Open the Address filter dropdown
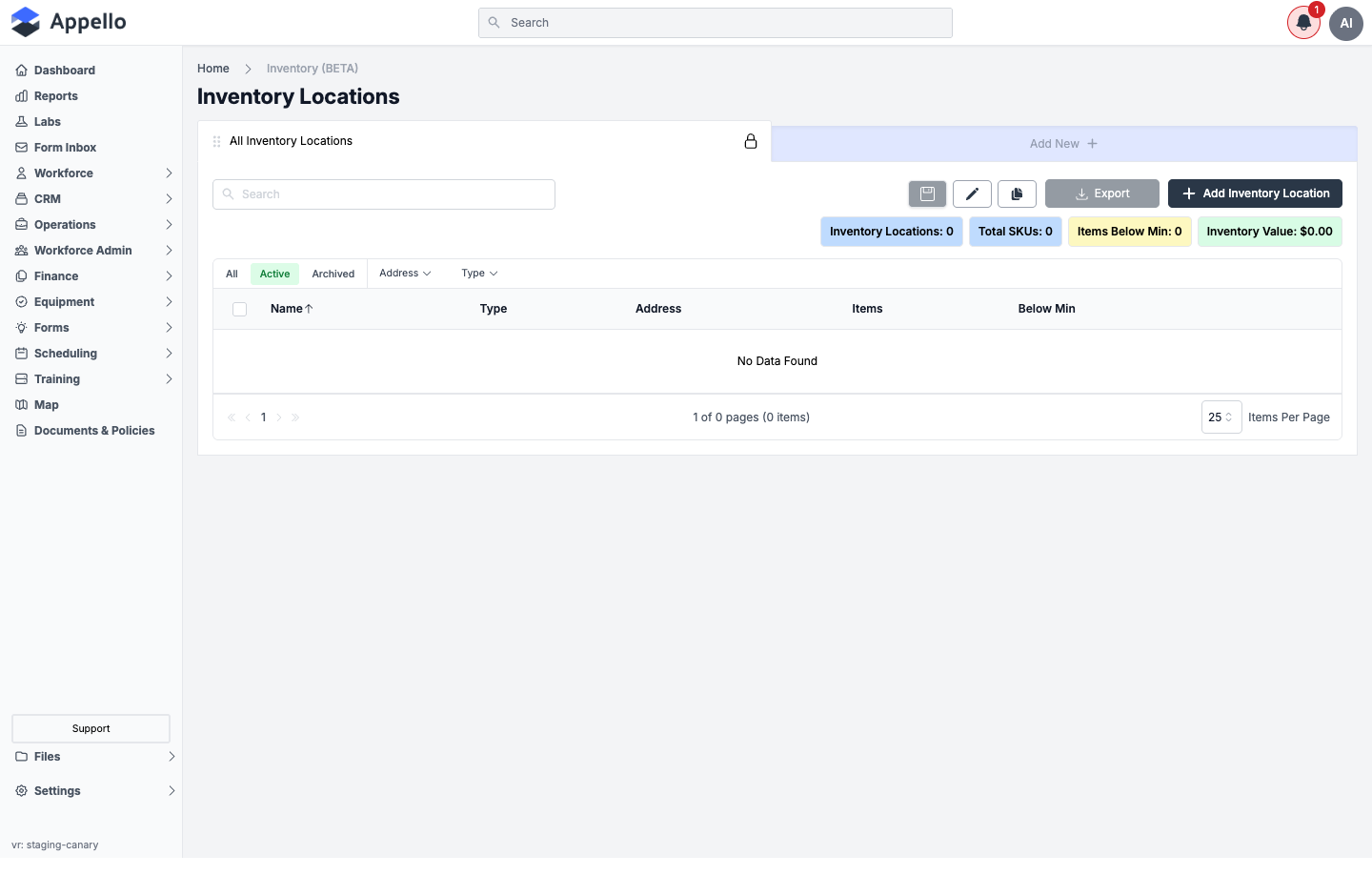Viewport: 1372px width, 875px height. coord(405,274)
